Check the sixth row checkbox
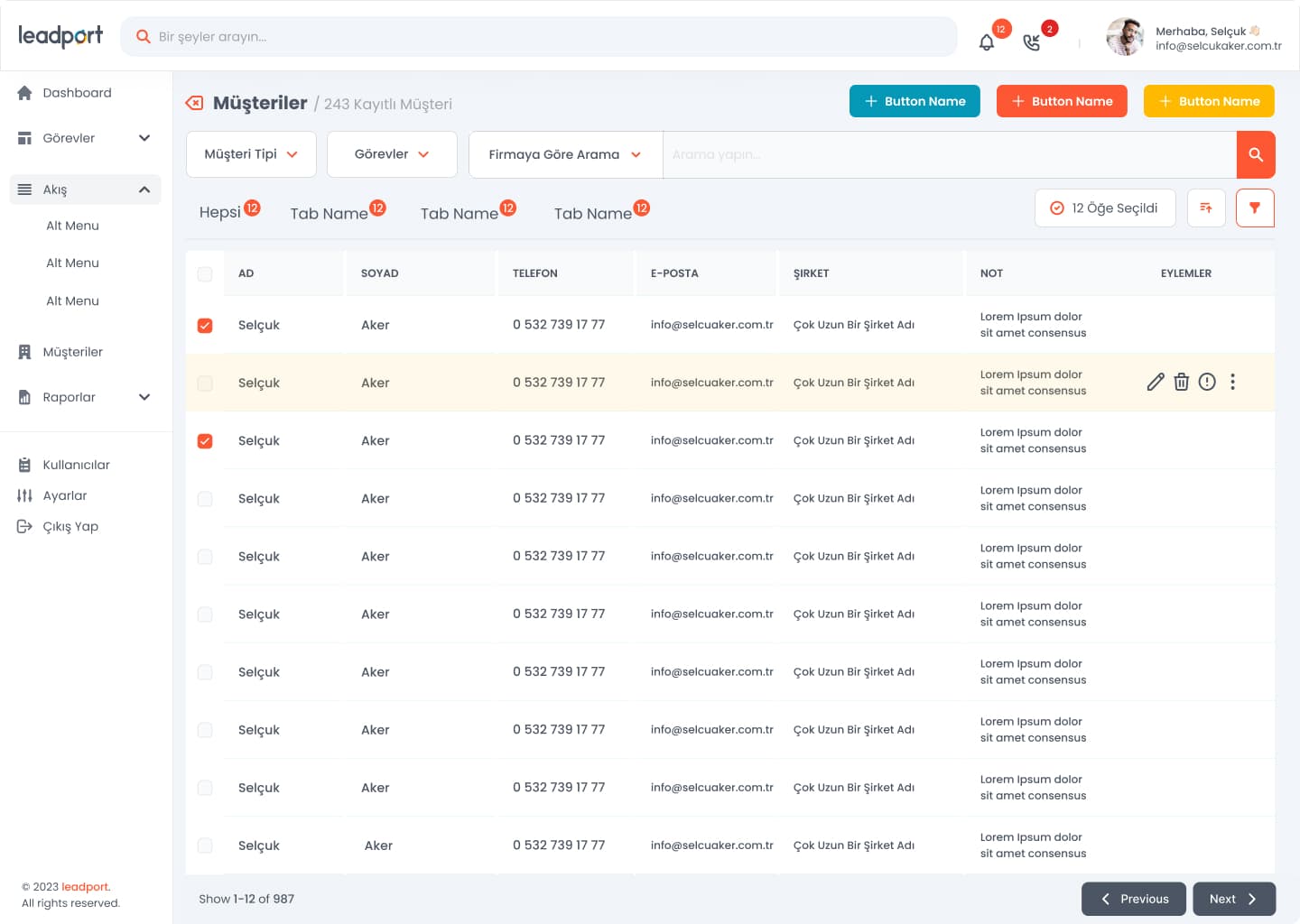1300x924 pixels. click(x=205, y=614)
